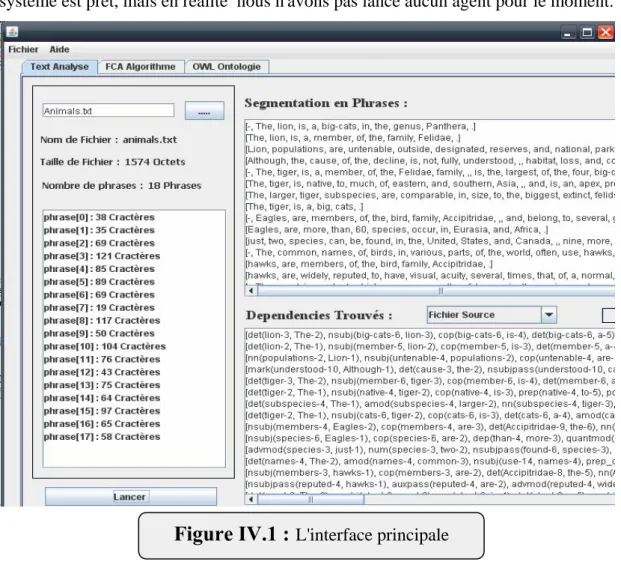Close the application window

point(606,32)
